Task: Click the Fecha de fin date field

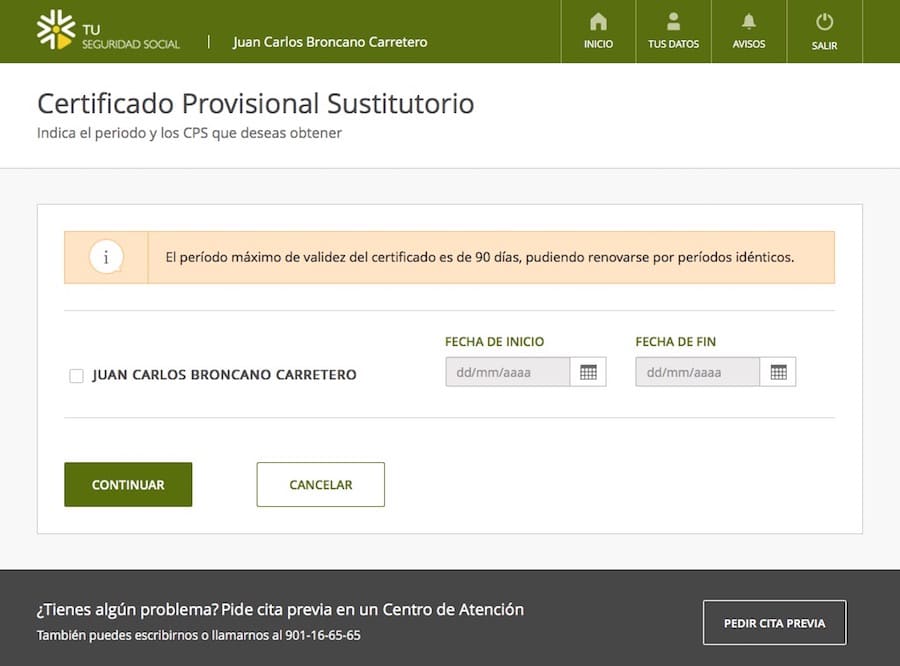Action: tap(697, 372)
